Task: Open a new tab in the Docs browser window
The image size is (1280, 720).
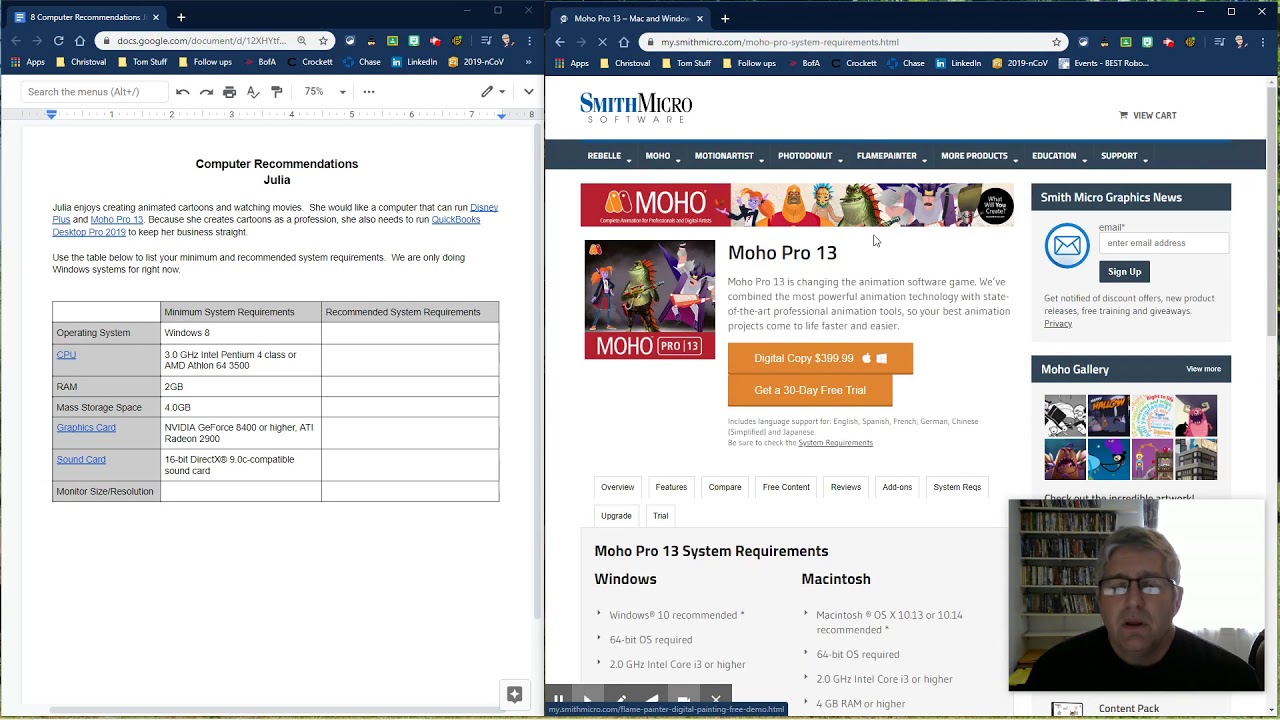Action: 181,17
